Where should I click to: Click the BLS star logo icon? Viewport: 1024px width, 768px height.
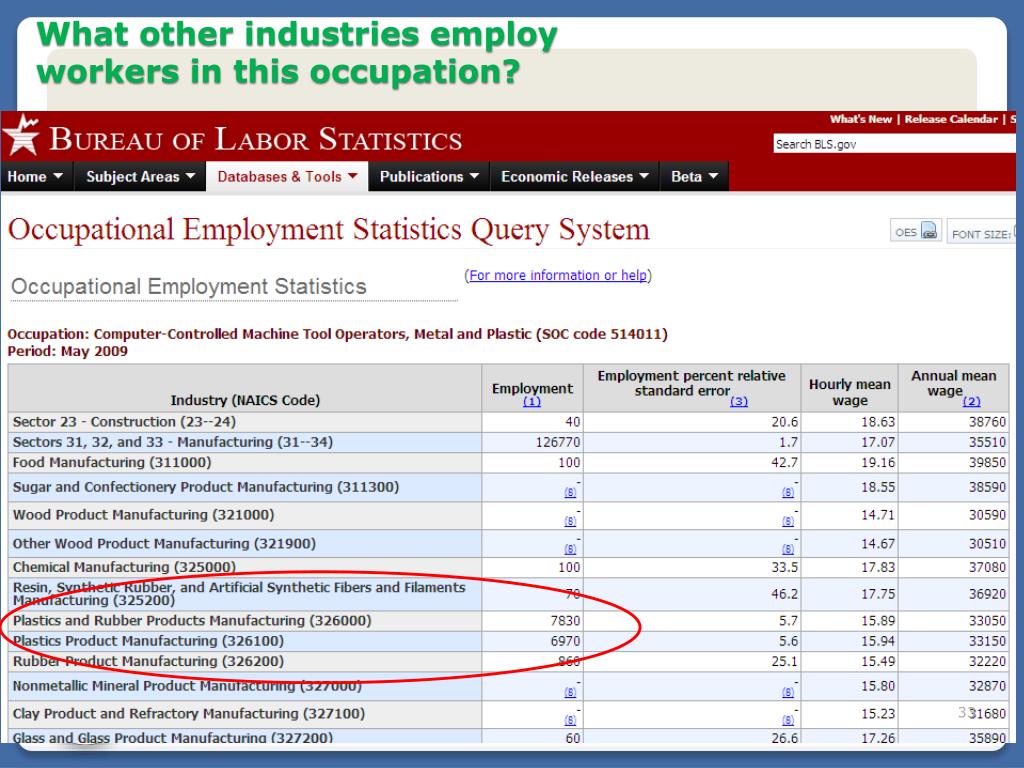pos(21,136)
